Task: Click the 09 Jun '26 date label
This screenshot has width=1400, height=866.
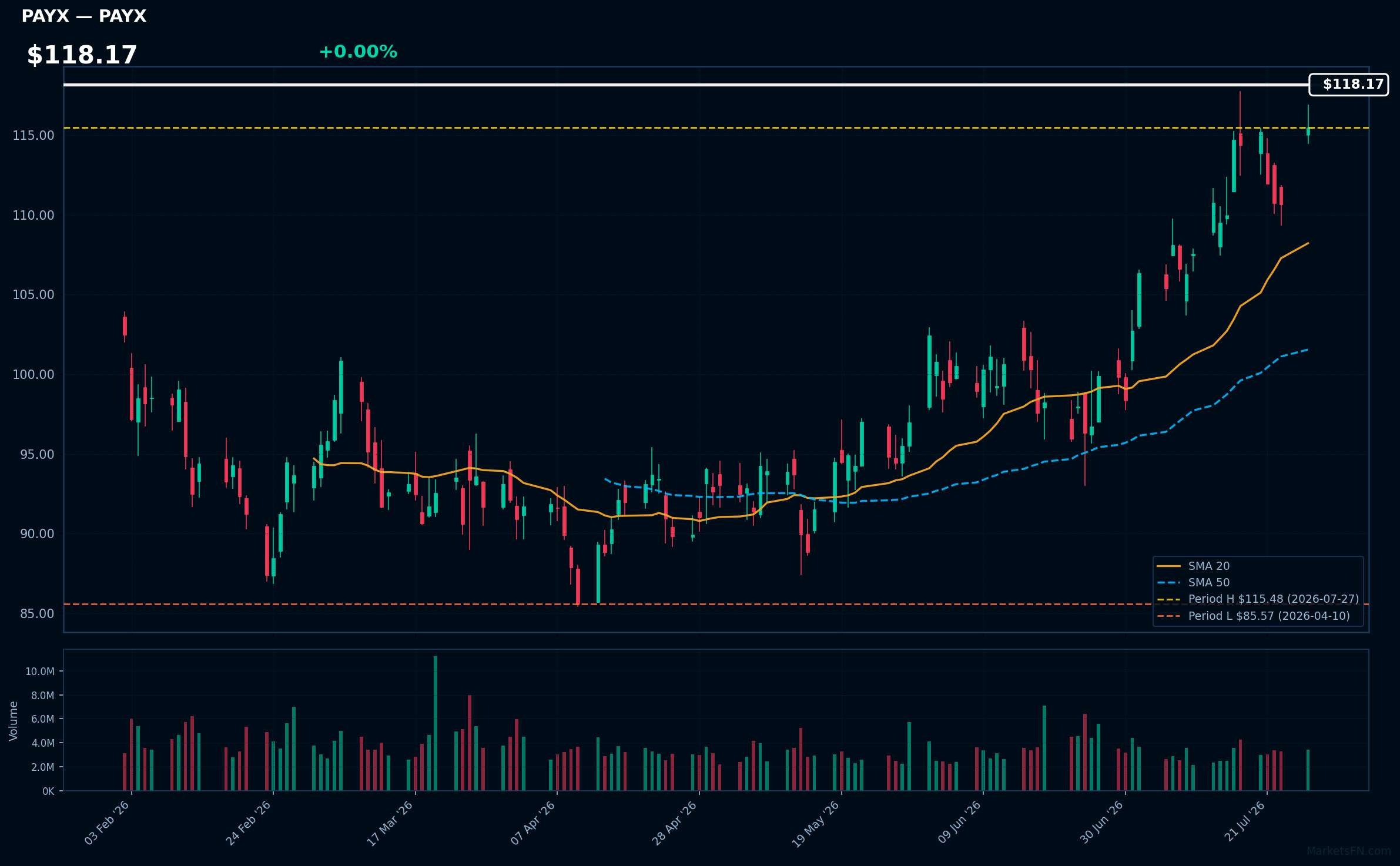Action: point(959,822)
